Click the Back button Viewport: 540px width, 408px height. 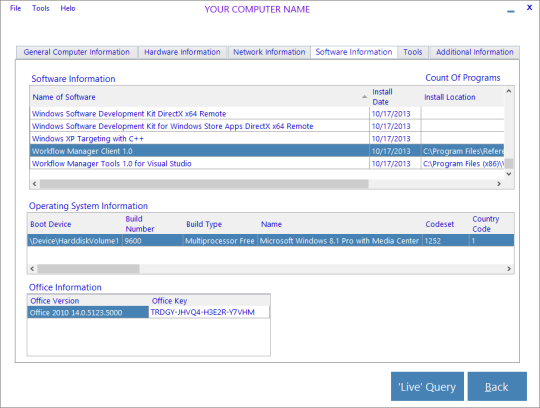point(497,386)
